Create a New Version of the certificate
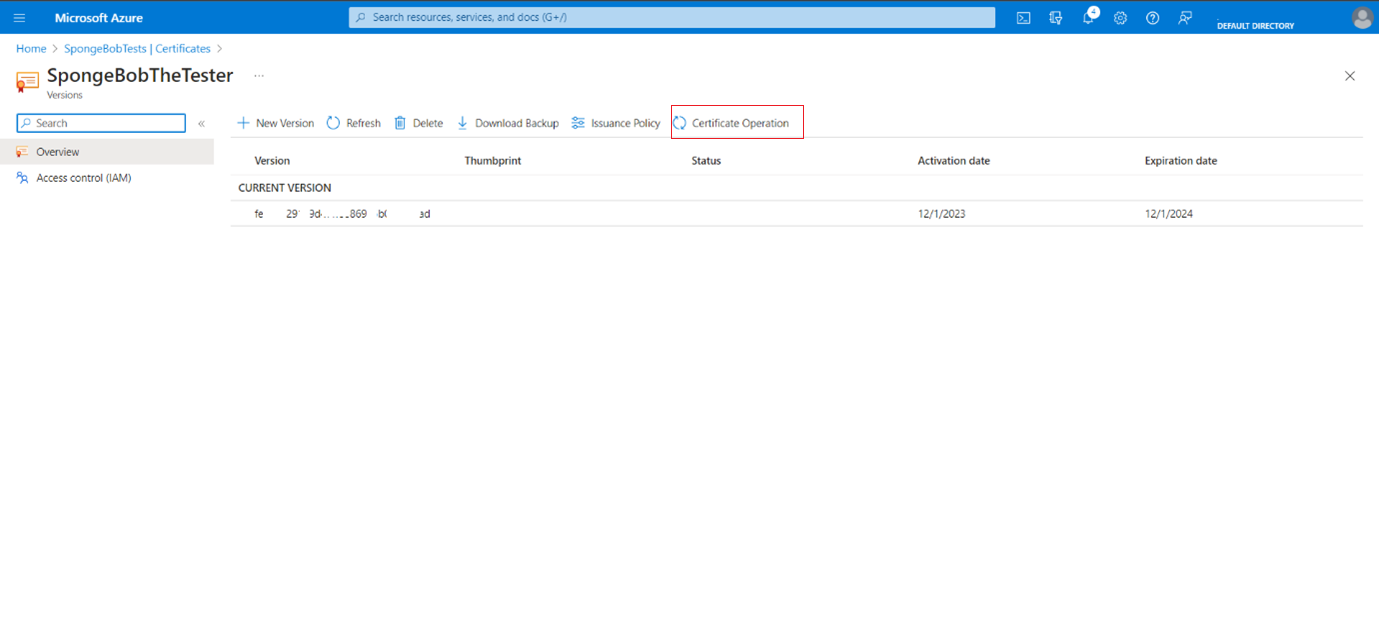 (x=275, y=122)
